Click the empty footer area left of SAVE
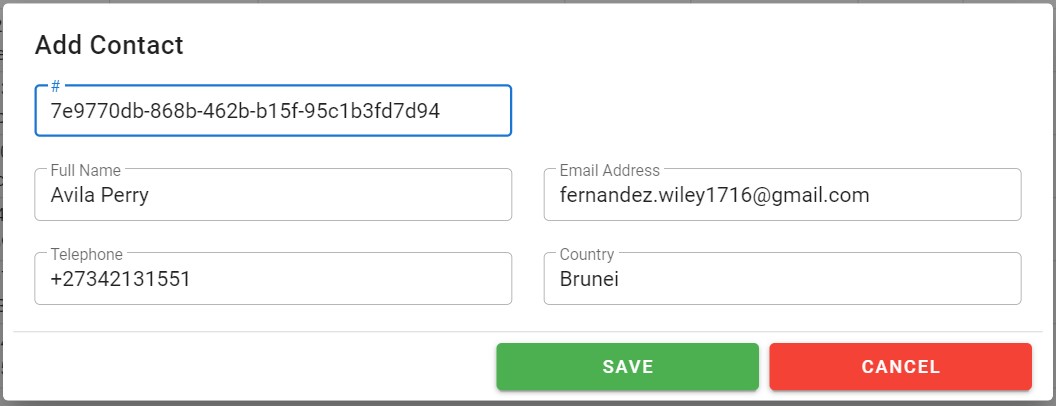 pyautogui.click(x=250, y=367)
